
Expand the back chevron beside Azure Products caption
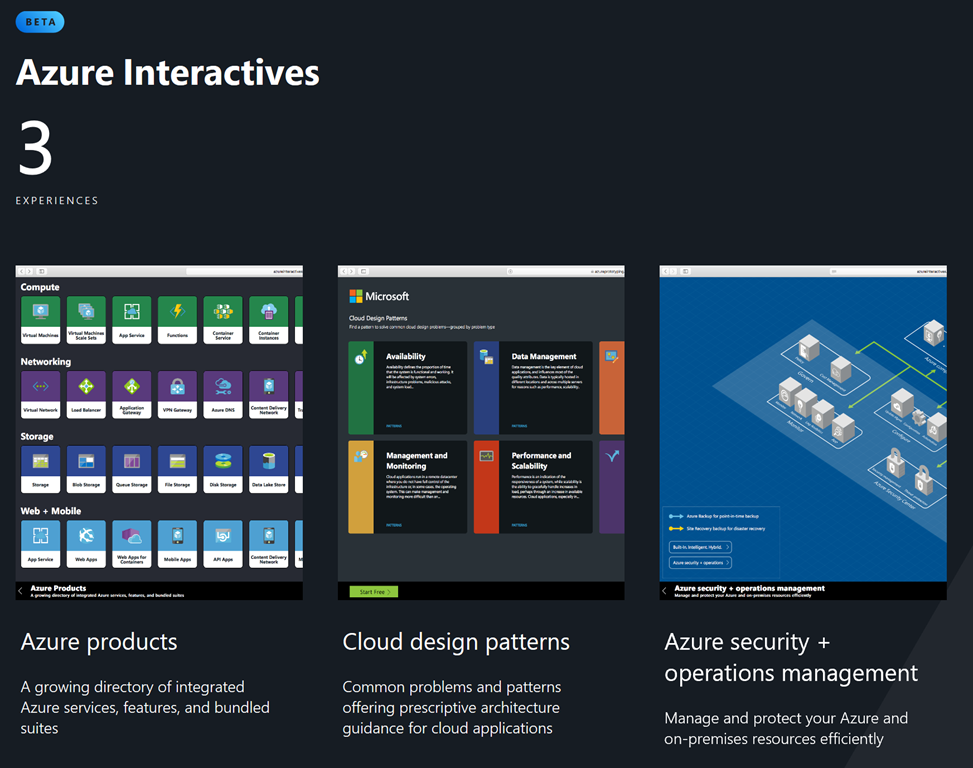pyautogui.click(x=21, y=591)
